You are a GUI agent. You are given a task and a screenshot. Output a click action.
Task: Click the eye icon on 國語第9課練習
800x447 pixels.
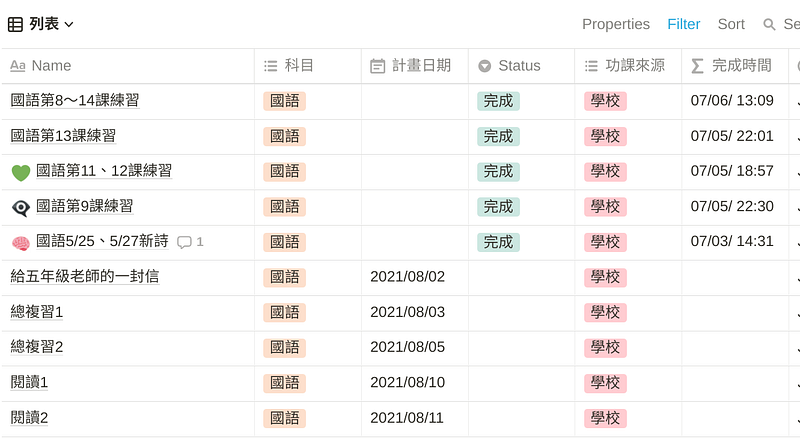point(21,207)
